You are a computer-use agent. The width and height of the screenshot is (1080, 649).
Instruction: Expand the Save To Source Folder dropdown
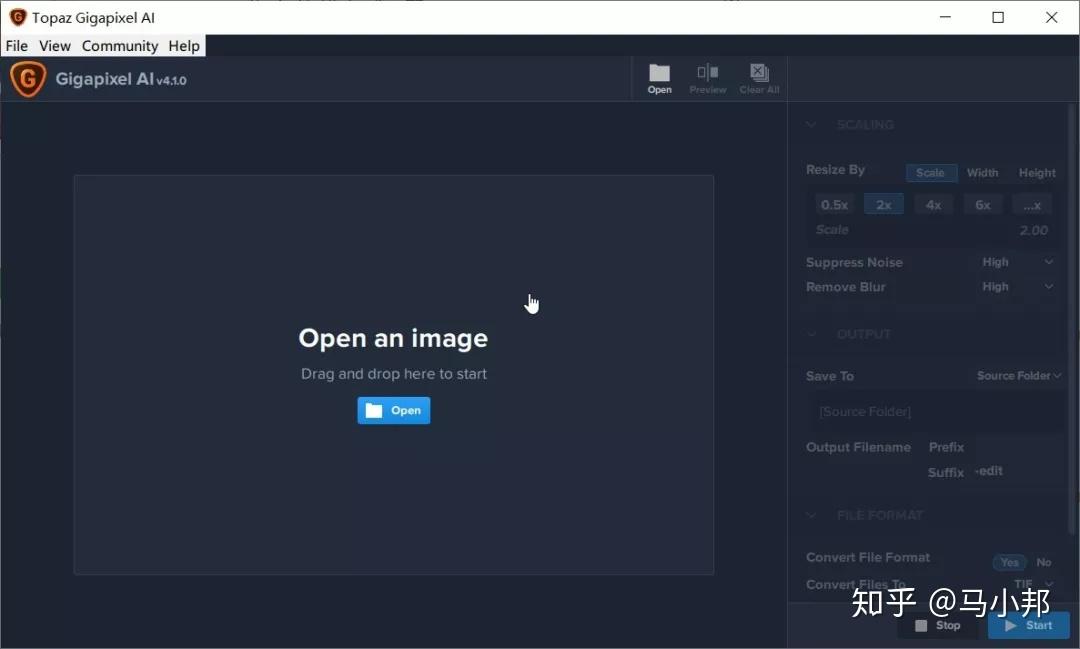[1019, 375]
